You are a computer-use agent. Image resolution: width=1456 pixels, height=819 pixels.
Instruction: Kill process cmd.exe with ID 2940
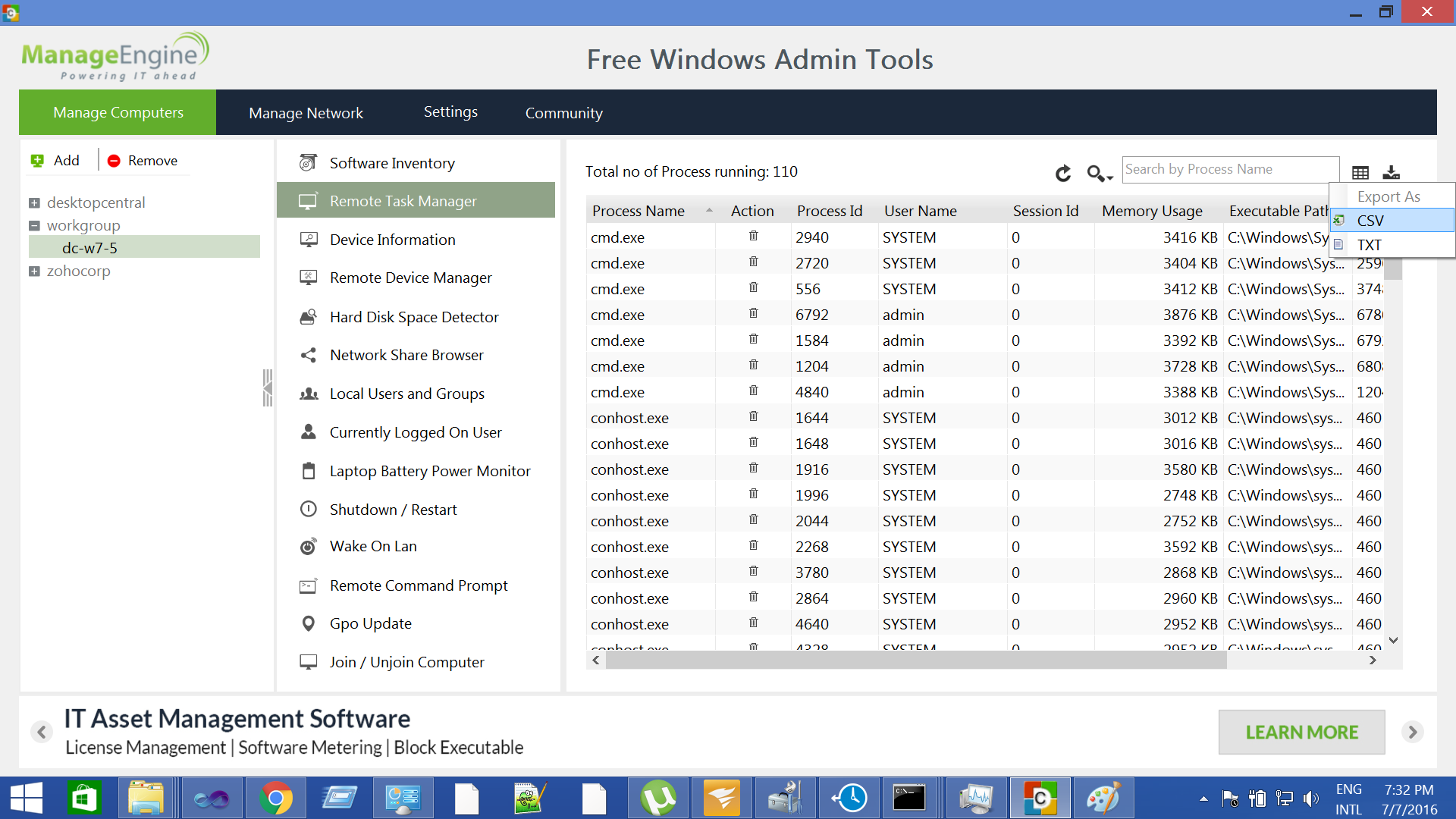point(753,237)
